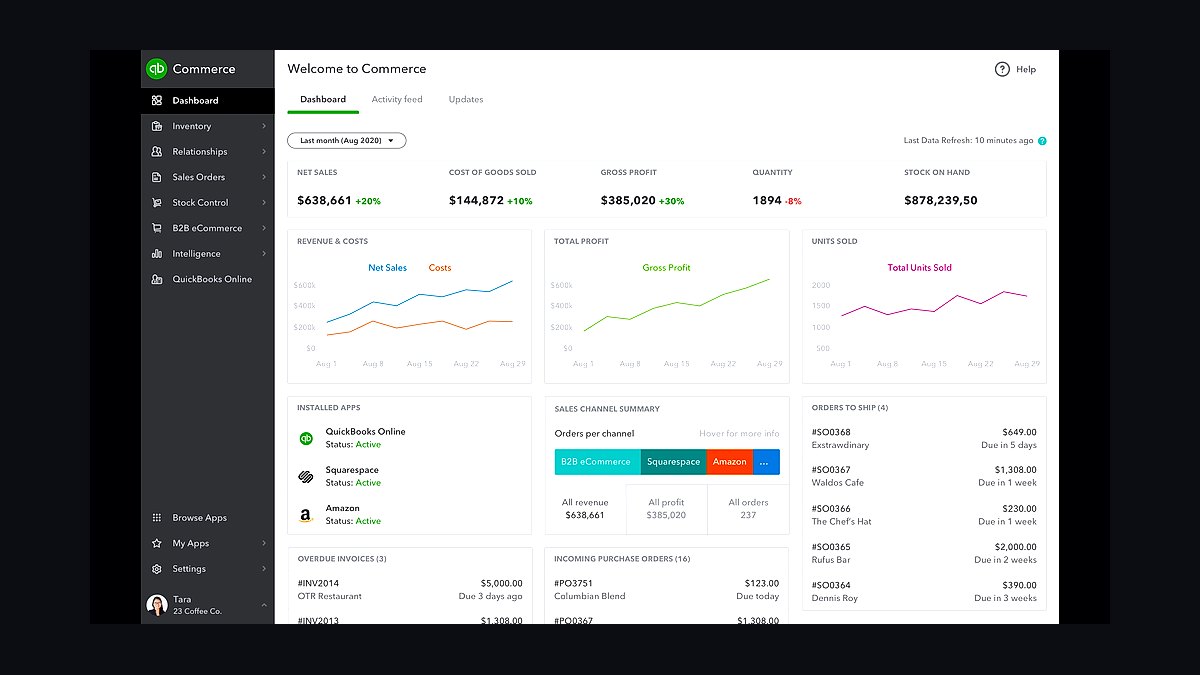Click the Gross Profit chart legend
Viewport: 1200px width, 675px height.
click(666, 268)
